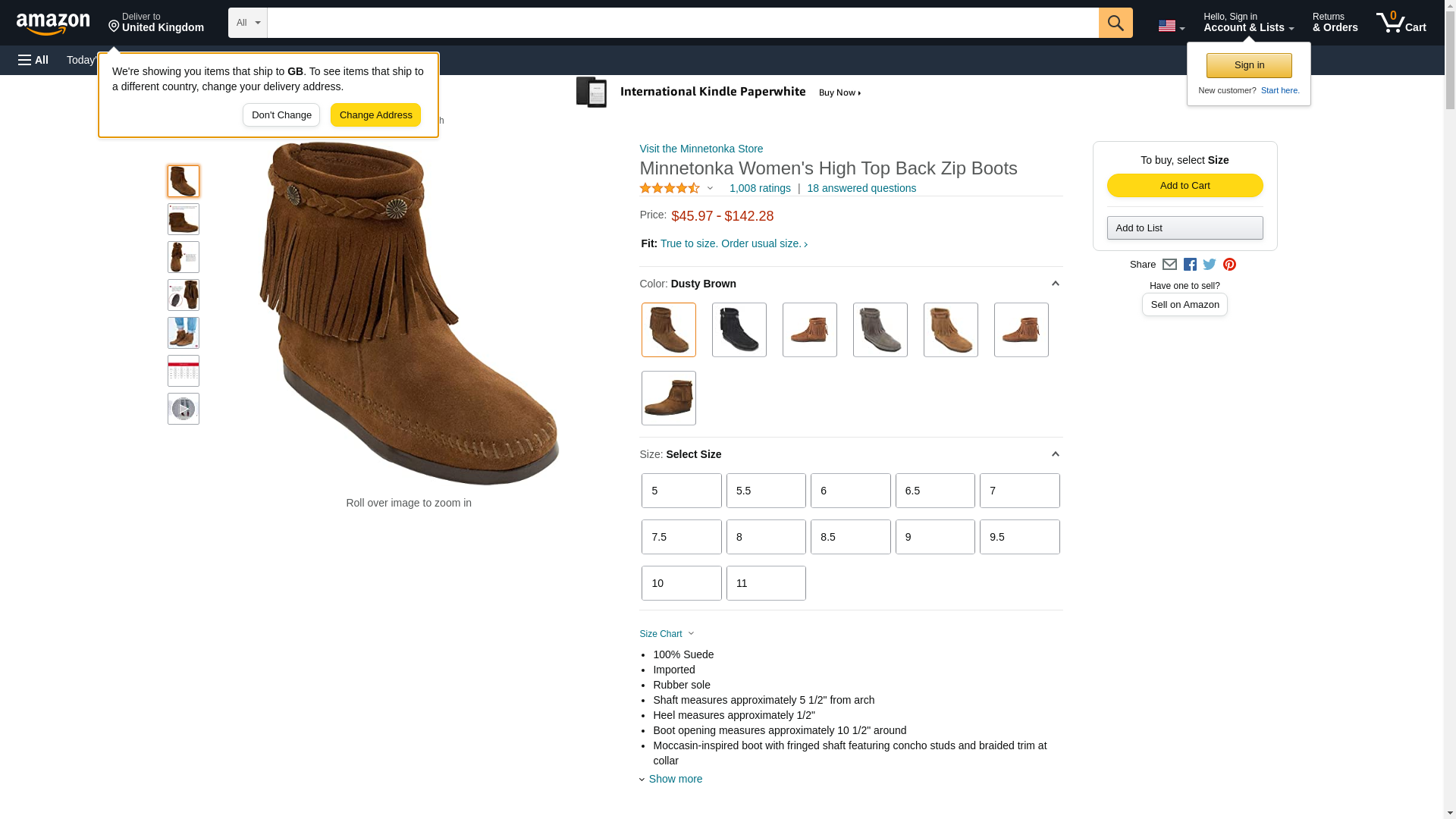Screen dimensions: 1456x819
Task: Open the language flag dropdown
Action: coord(1171,27)
